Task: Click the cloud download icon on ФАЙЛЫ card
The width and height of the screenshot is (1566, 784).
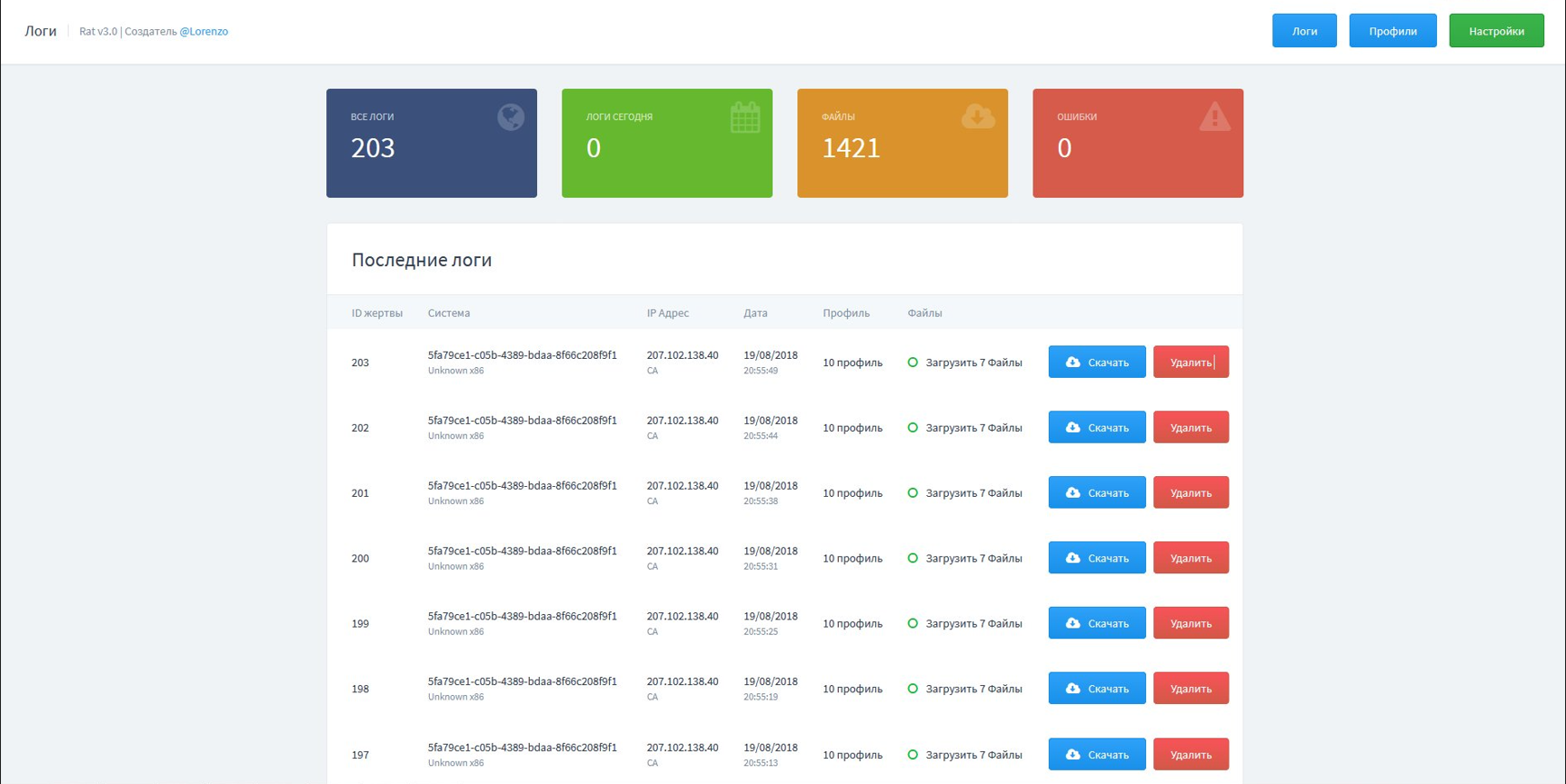Action: (978, 116)
